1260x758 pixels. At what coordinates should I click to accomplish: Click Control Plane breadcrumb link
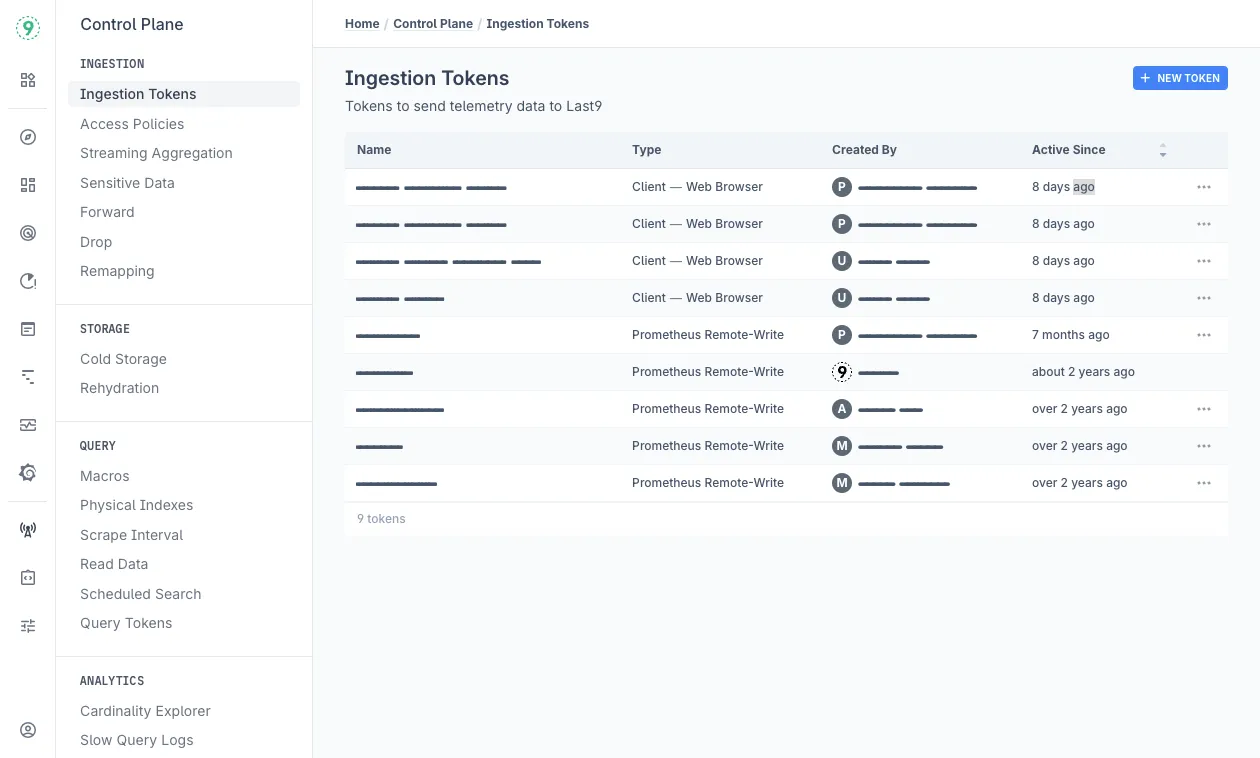click(433, 24)
